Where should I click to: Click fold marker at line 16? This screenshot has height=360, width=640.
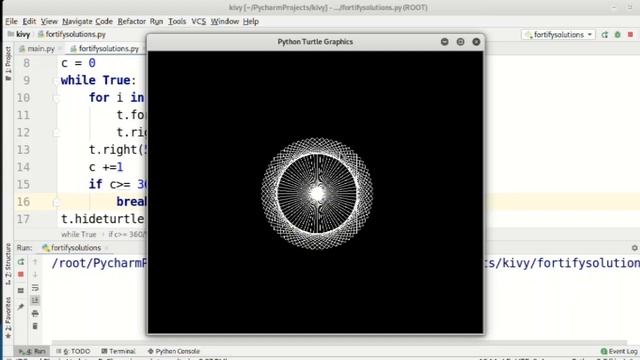pos(56,202)
